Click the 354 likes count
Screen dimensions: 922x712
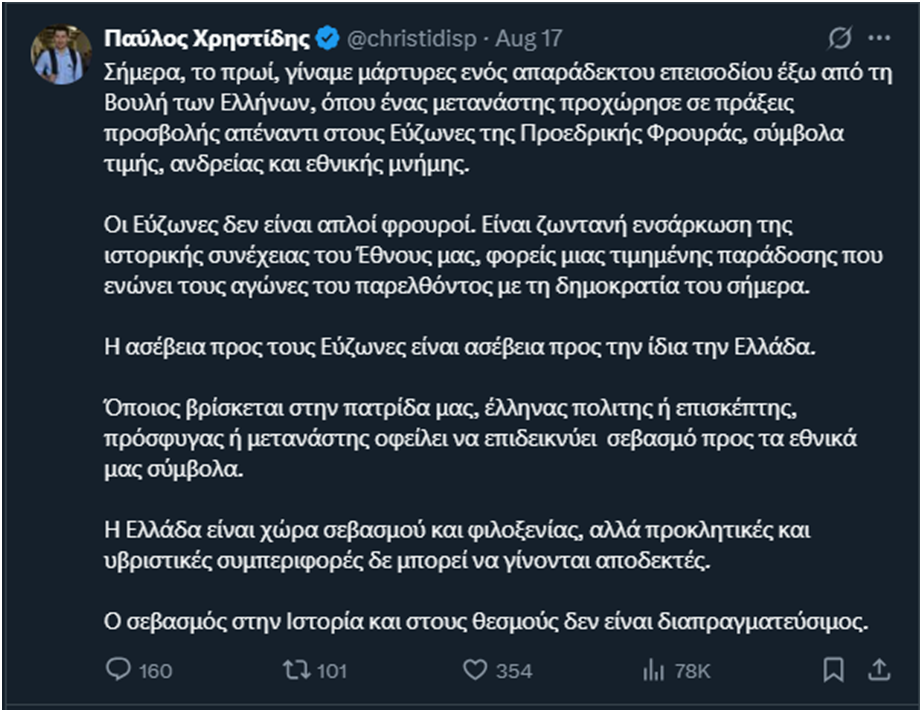point(514,670)
